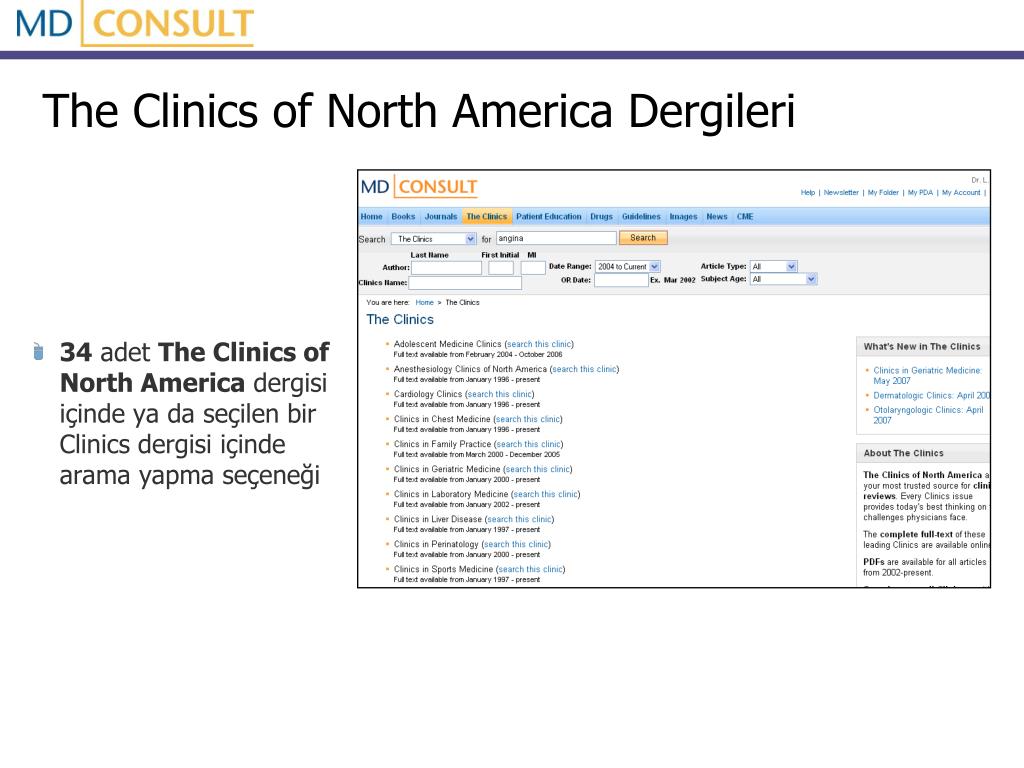Click the search field containing angina

[556, 238]
